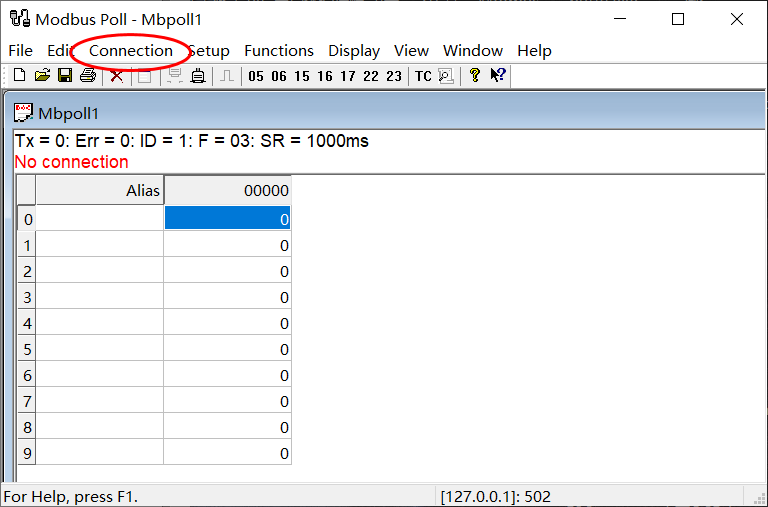Click the Alias cell in row 3
The image size is (768, 507).
point(99,297)
